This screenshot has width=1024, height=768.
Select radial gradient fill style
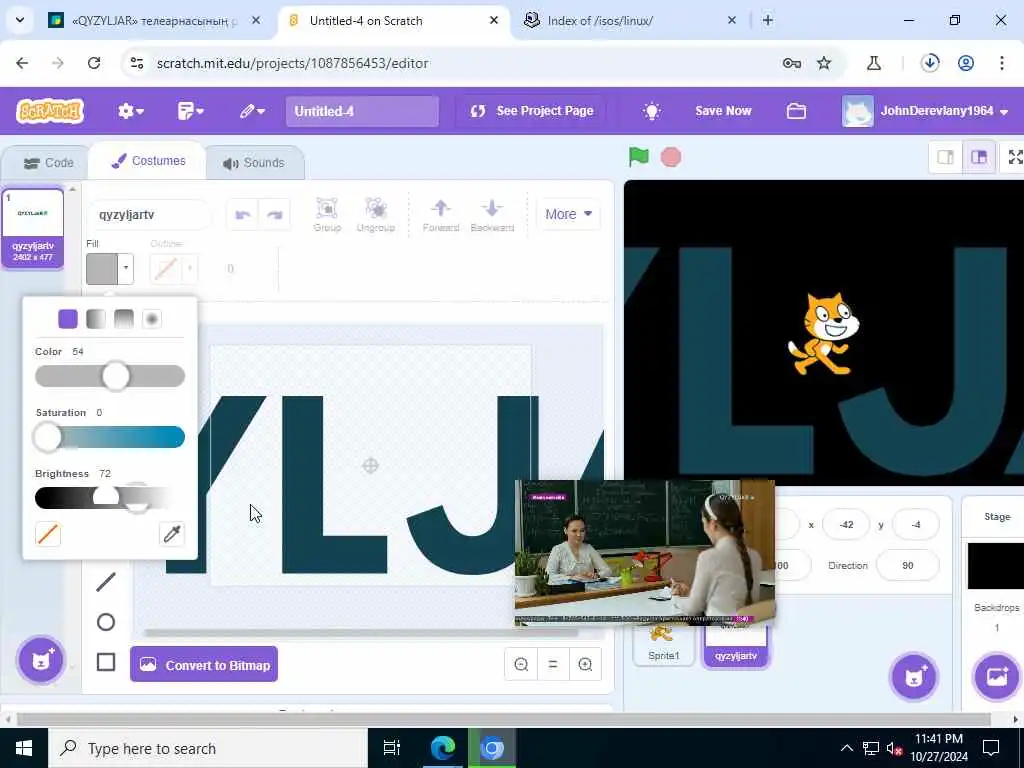152,319
